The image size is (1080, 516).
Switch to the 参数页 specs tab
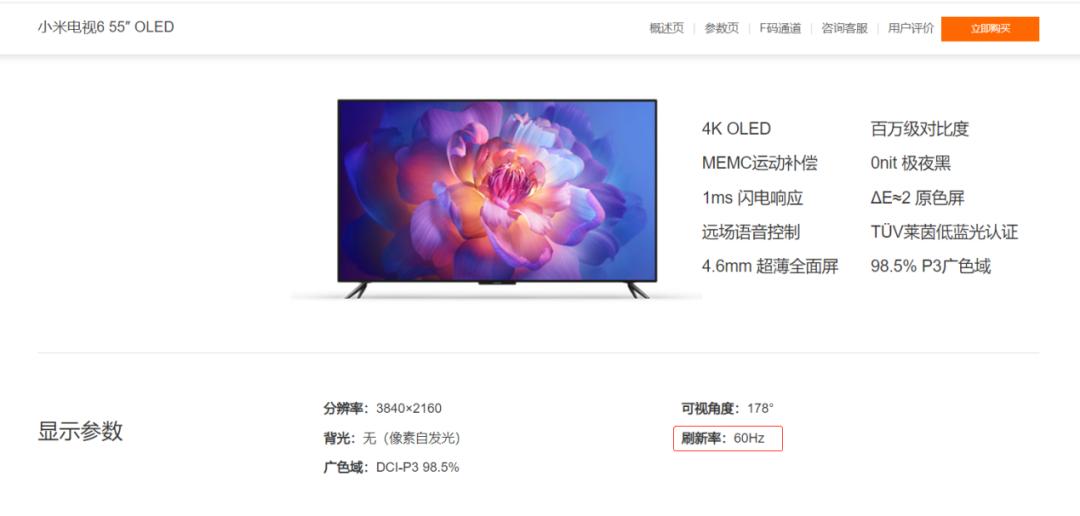click(721, 28)
